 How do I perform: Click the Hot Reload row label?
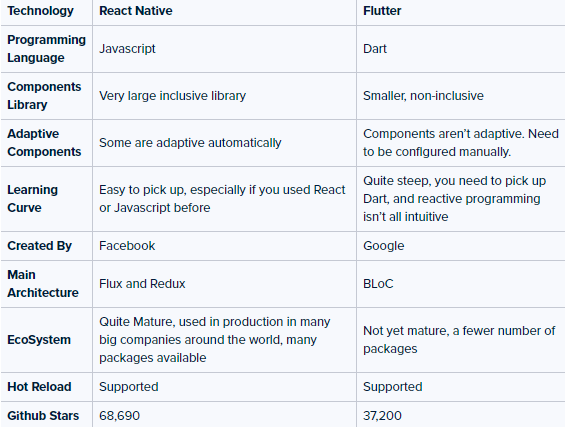(39, 387)
